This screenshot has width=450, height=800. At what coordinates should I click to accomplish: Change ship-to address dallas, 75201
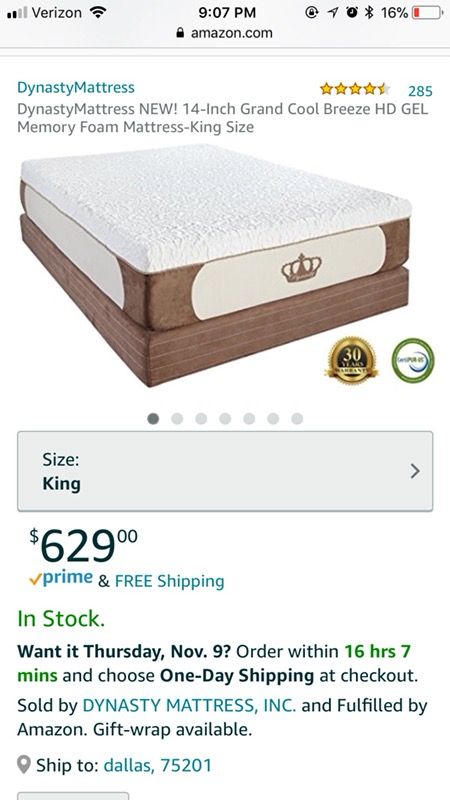point(157,765)
